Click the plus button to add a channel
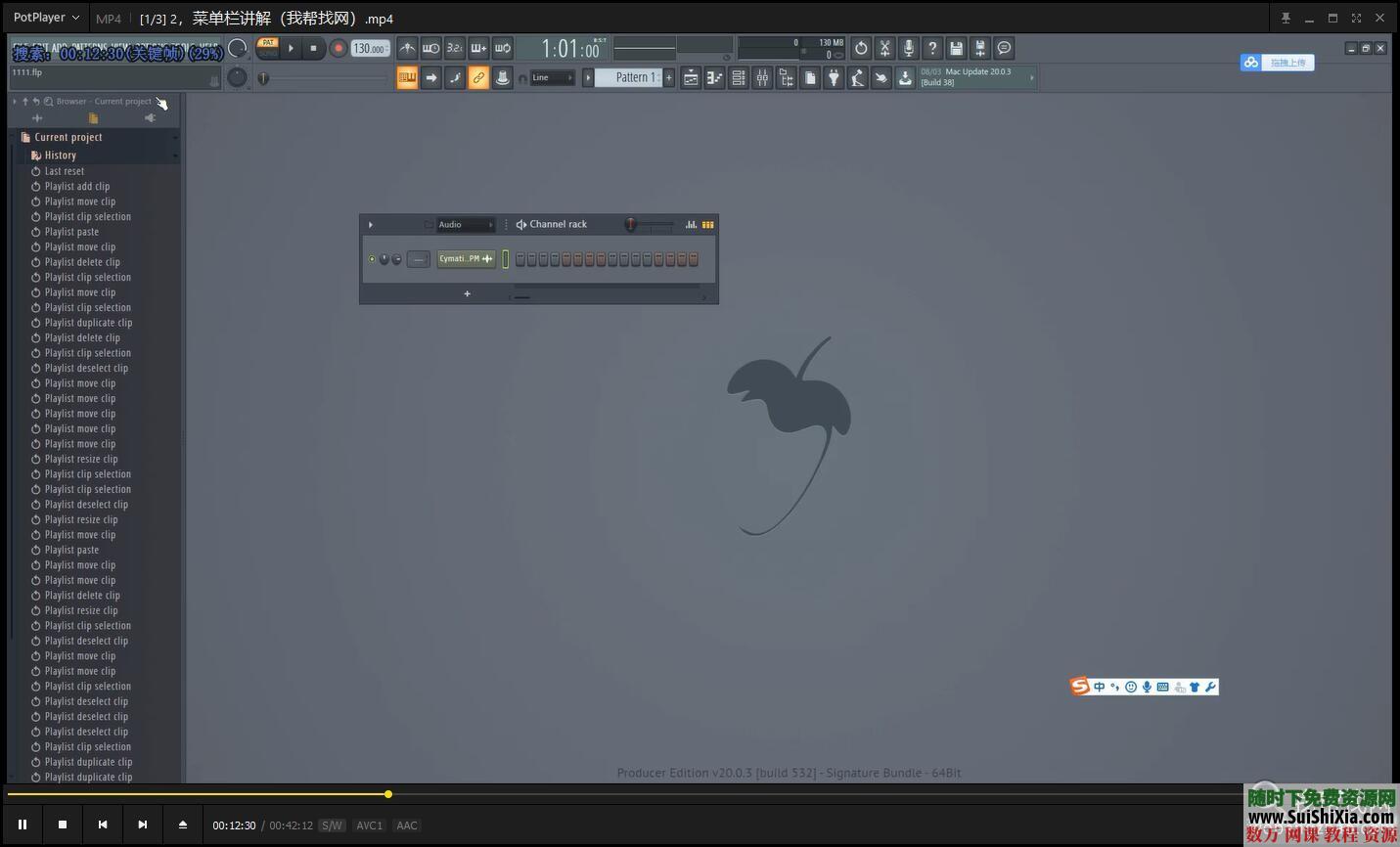This screenshot has height=847, width=1400. [x=467, y=293]
